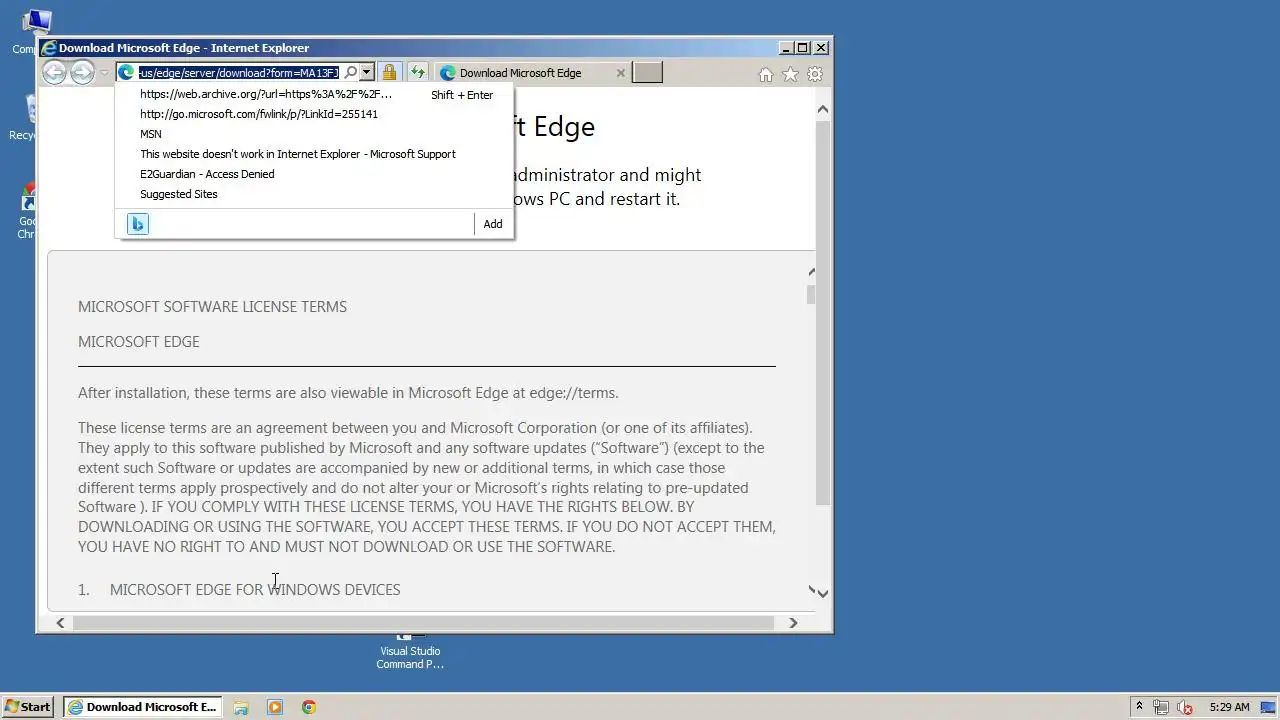The width and height of the screenshot is (1280, 720).
Task: Click the Edge favicon in the address bar
Action: 127,72
